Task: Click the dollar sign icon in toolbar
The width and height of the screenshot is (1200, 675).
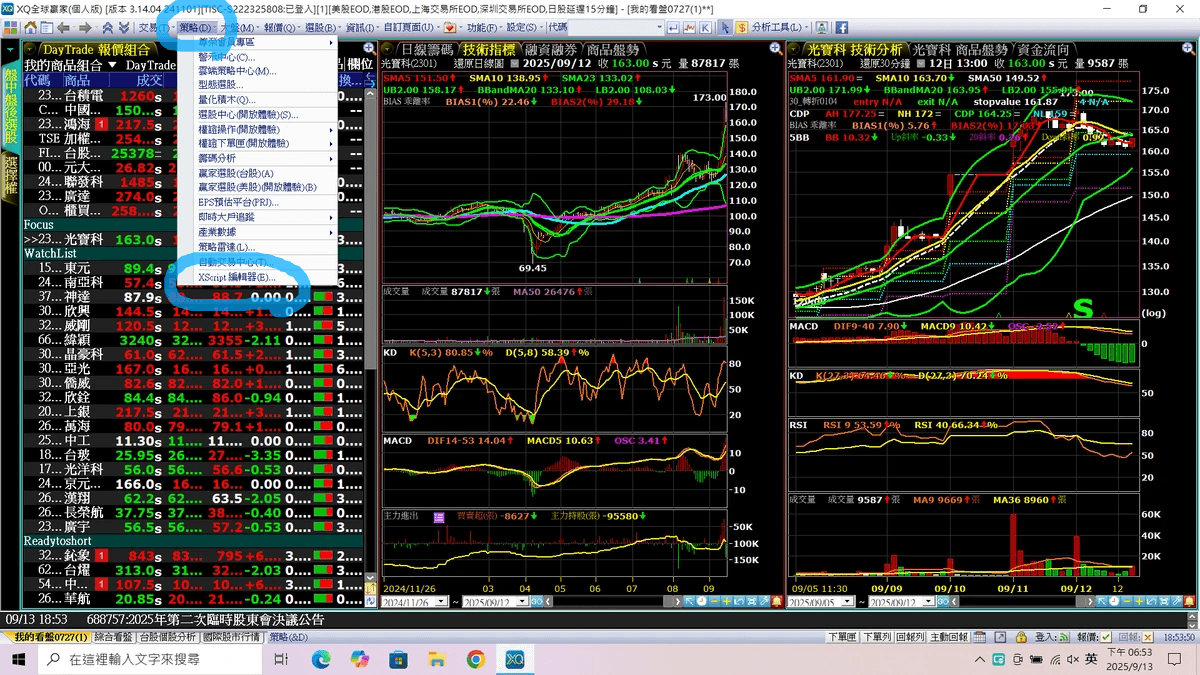Action: point(742,27)
